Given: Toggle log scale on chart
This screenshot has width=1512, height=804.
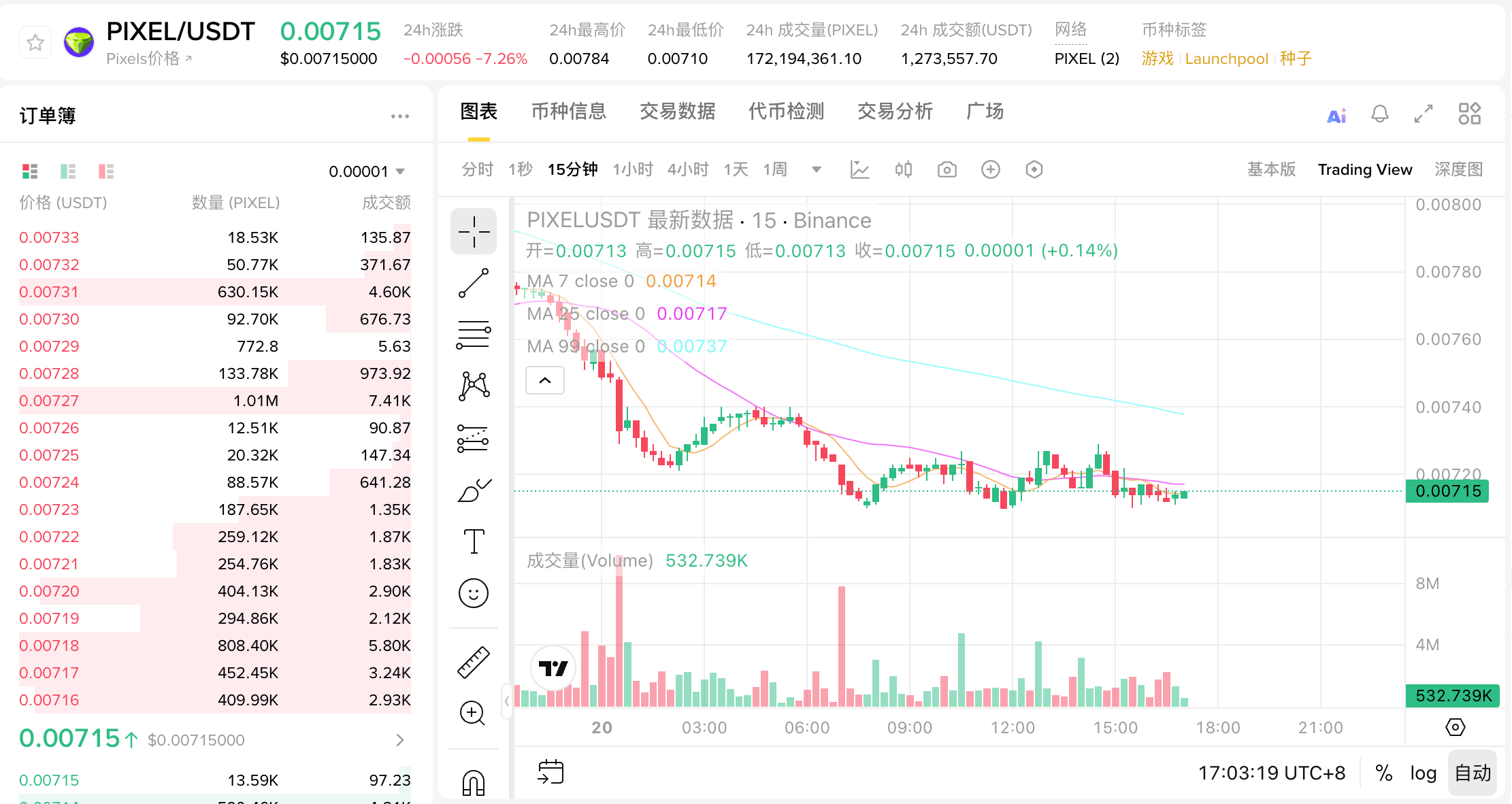Looking at the screenshot, I should coord(1423,773).
